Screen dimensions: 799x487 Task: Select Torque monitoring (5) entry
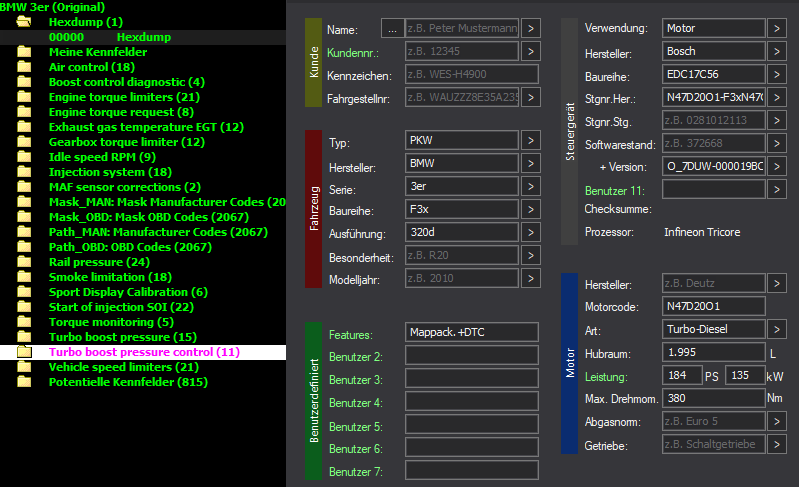click(111, 322)
